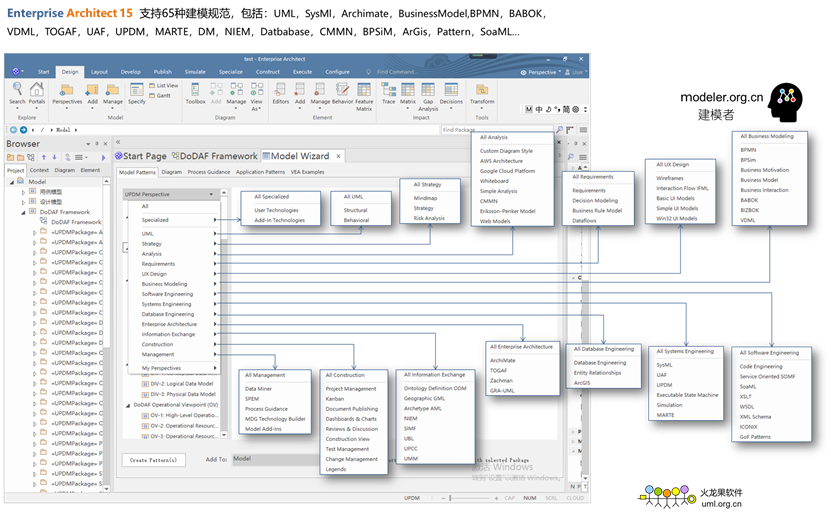Open the Search tool in the Explore group

point(17,93)
